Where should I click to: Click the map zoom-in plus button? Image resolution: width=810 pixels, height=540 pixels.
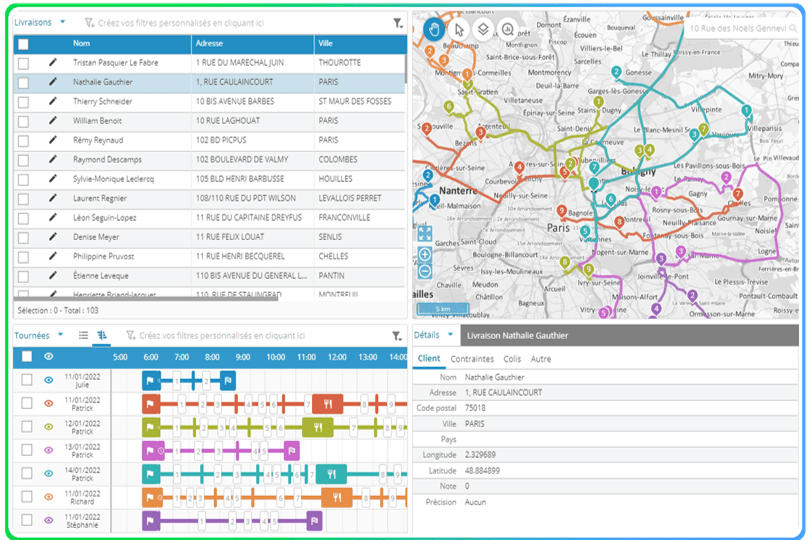(425, 254)
